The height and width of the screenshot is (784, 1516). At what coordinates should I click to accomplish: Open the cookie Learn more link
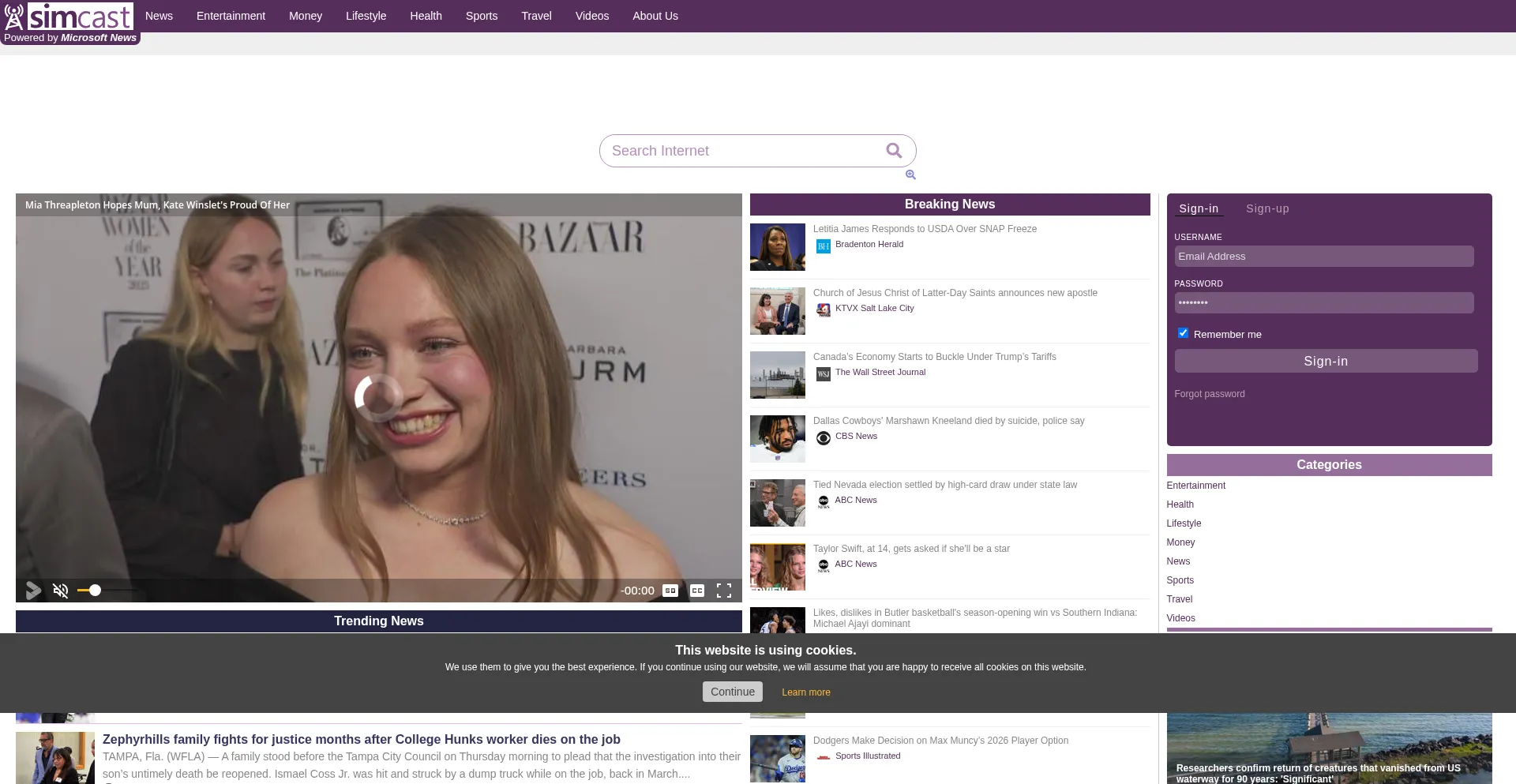click(x=805, y=692)
